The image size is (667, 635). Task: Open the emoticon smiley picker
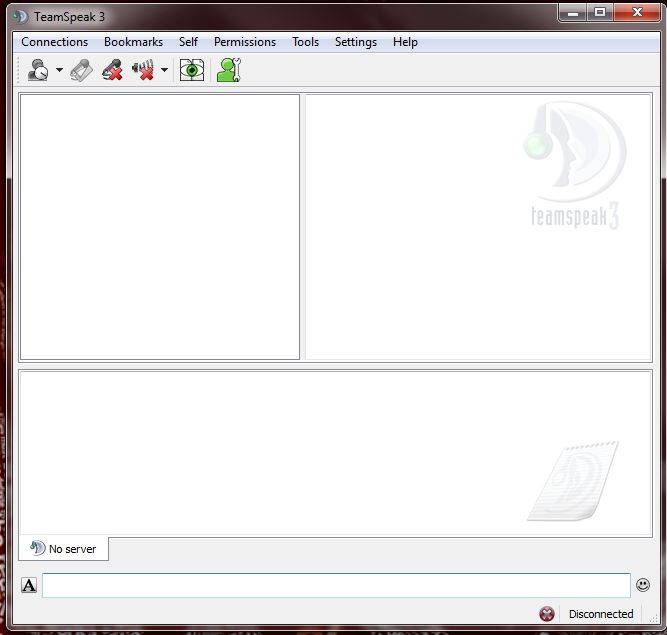click(x=643, y=585)
